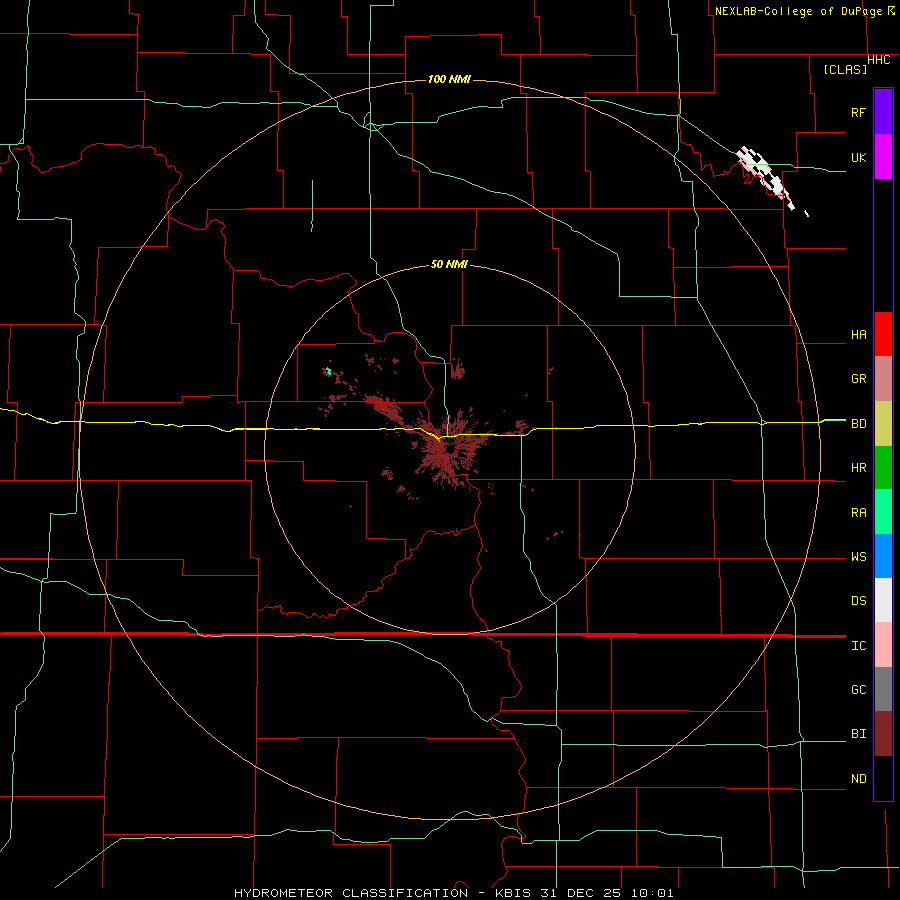900x900 pixels.
Task: Click the HR green legend swatch
Action: coord(883,468)
